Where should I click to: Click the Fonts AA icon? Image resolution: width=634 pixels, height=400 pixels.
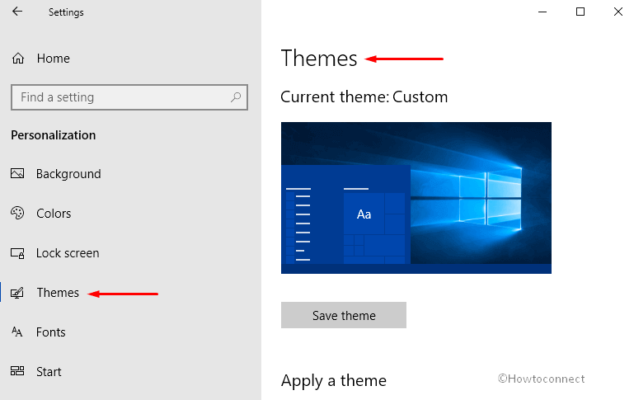17,332
